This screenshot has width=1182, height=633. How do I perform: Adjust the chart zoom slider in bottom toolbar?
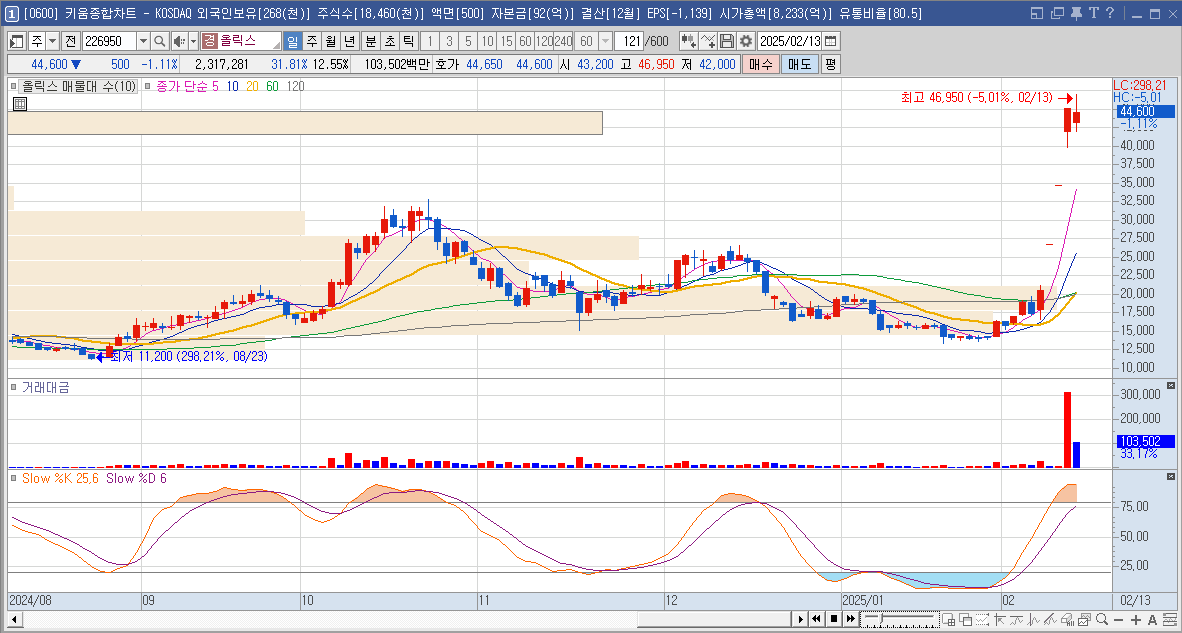click(900, 619)
